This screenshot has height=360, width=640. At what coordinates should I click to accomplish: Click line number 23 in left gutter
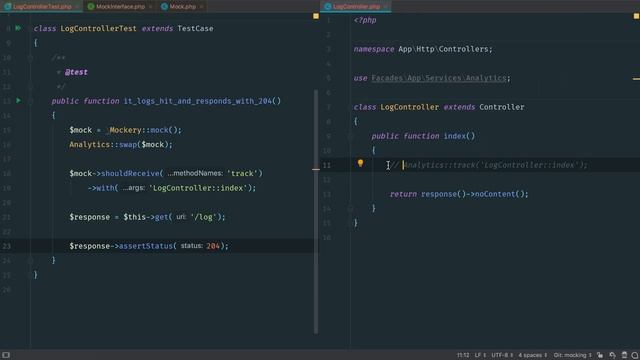[x=7, y=246]
